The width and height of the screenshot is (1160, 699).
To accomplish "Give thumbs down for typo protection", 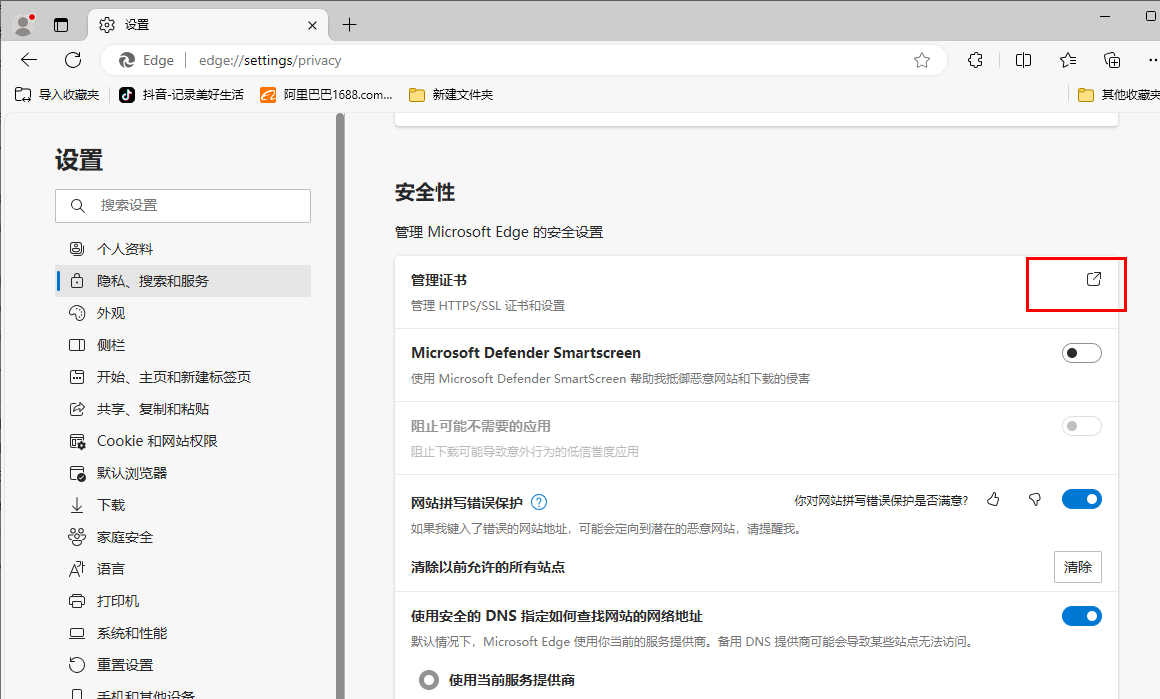I will [x=1035, y=500].
